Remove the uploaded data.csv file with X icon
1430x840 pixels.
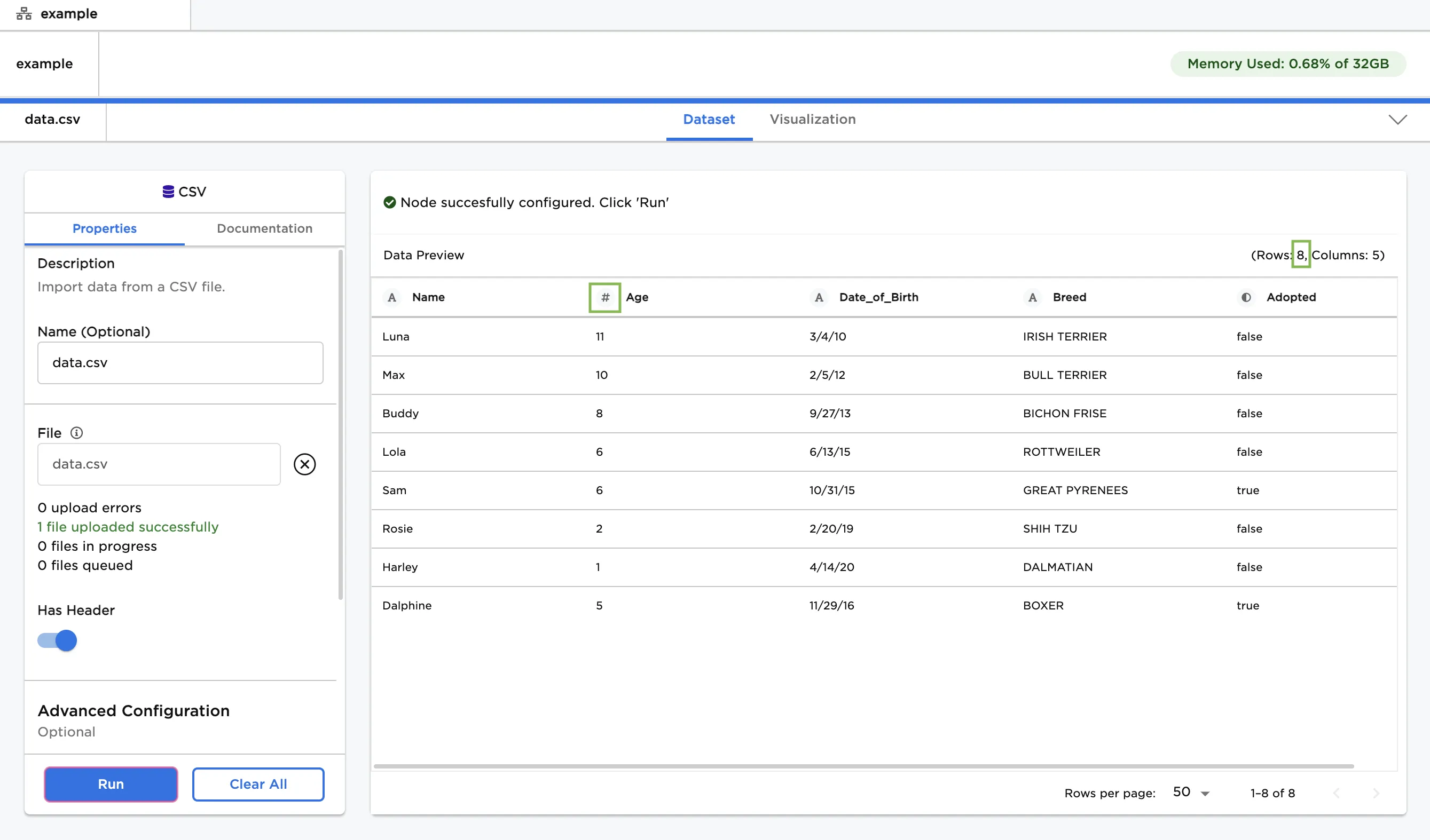305,464
